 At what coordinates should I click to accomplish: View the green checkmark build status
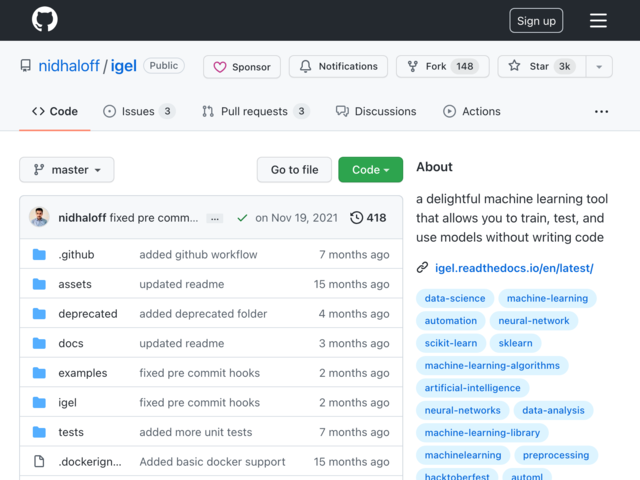click(242, 218)
